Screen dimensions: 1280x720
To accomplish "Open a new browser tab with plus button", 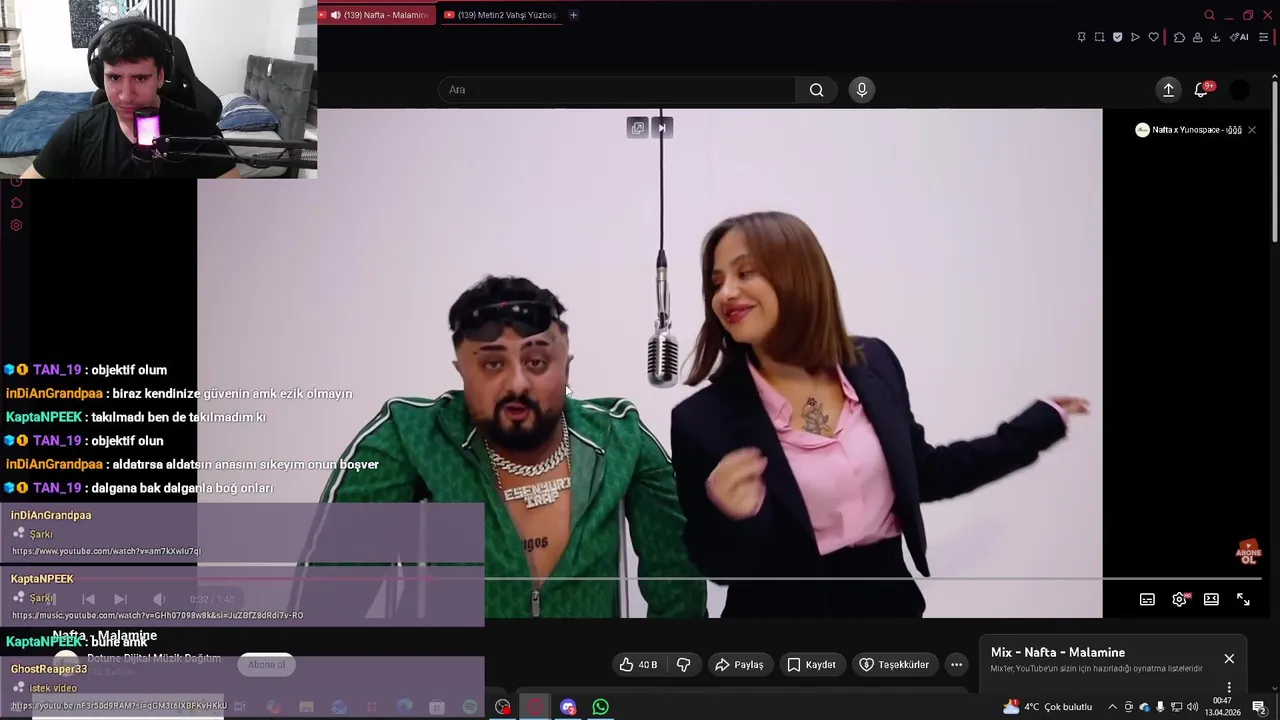I will (573, 15).
